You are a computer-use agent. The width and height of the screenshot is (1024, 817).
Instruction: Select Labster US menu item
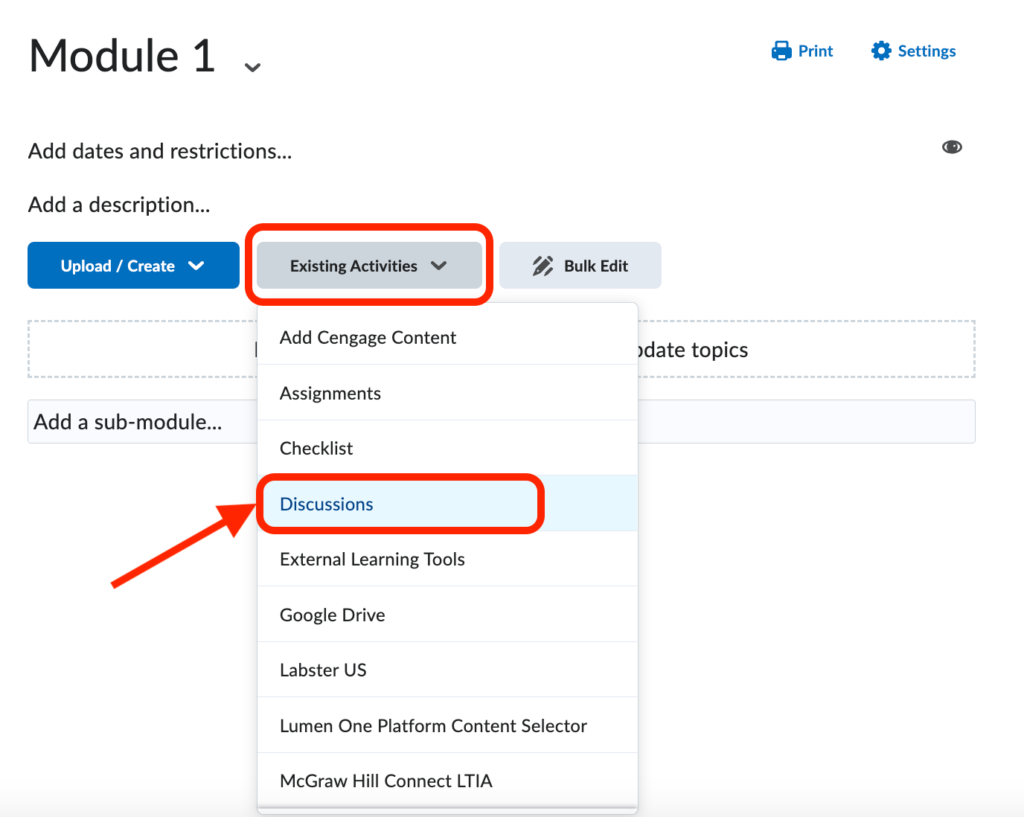point(323,670)
